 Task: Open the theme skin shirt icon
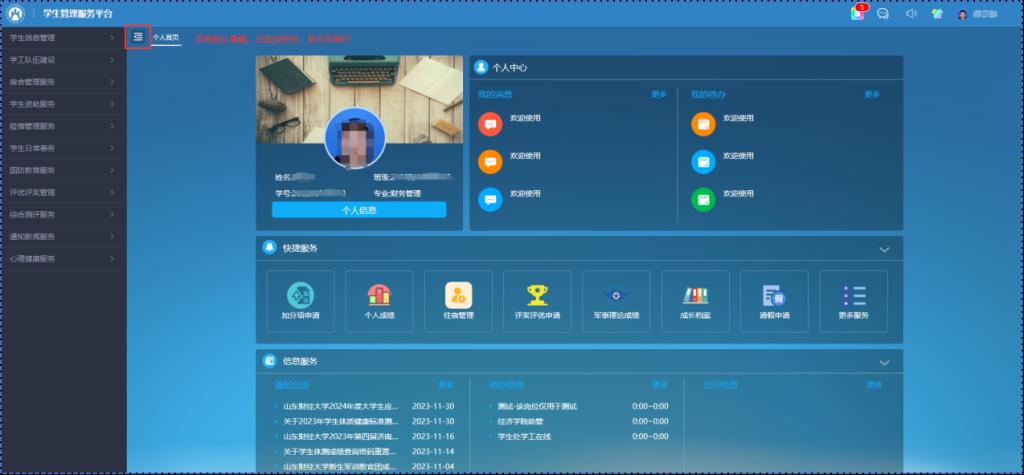coord(937,14)
